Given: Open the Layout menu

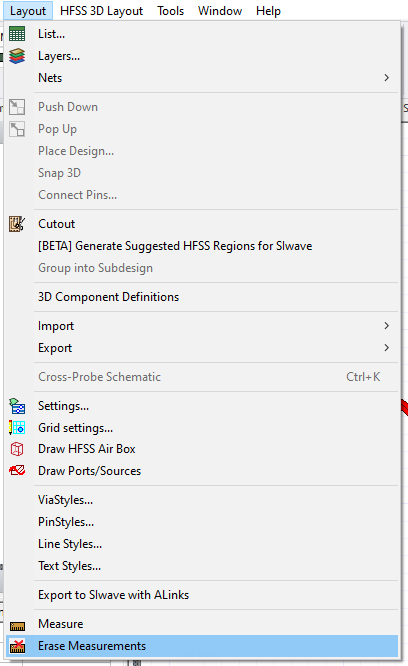Looking at the screenshot, I should (x=28, y=11).
